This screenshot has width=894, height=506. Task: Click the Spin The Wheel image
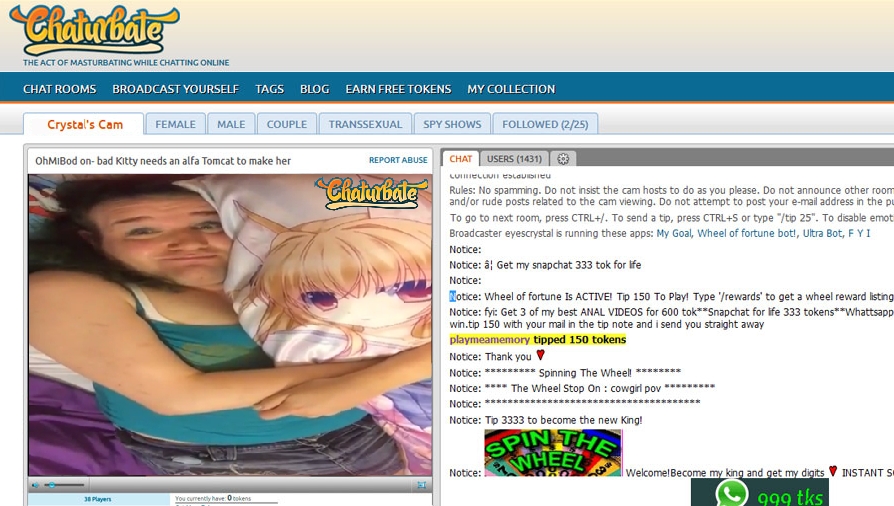click(x=552, y=452)
